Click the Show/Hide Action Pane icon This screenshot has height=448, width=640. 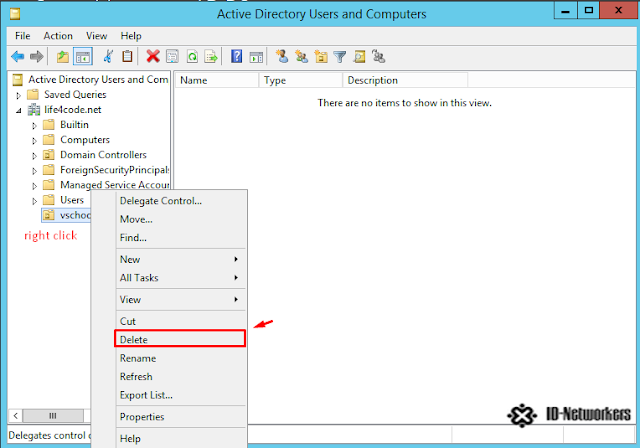tap(256, 56)
